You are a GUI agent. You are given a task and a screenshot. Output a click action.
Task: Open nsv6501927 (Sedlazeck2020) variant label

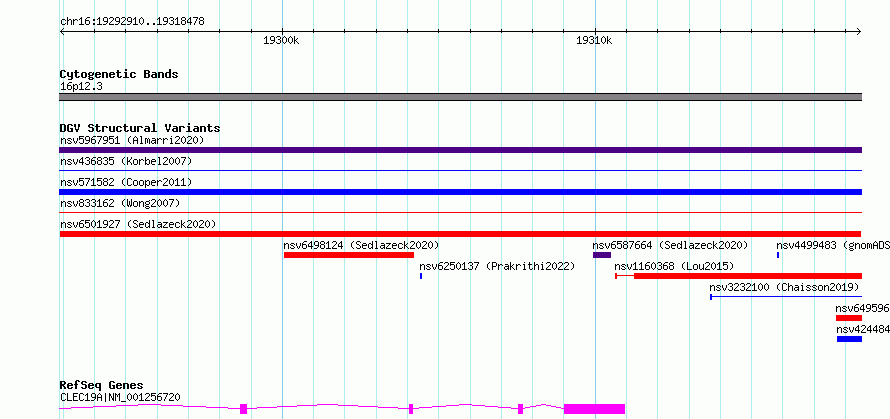pos(138,224)
